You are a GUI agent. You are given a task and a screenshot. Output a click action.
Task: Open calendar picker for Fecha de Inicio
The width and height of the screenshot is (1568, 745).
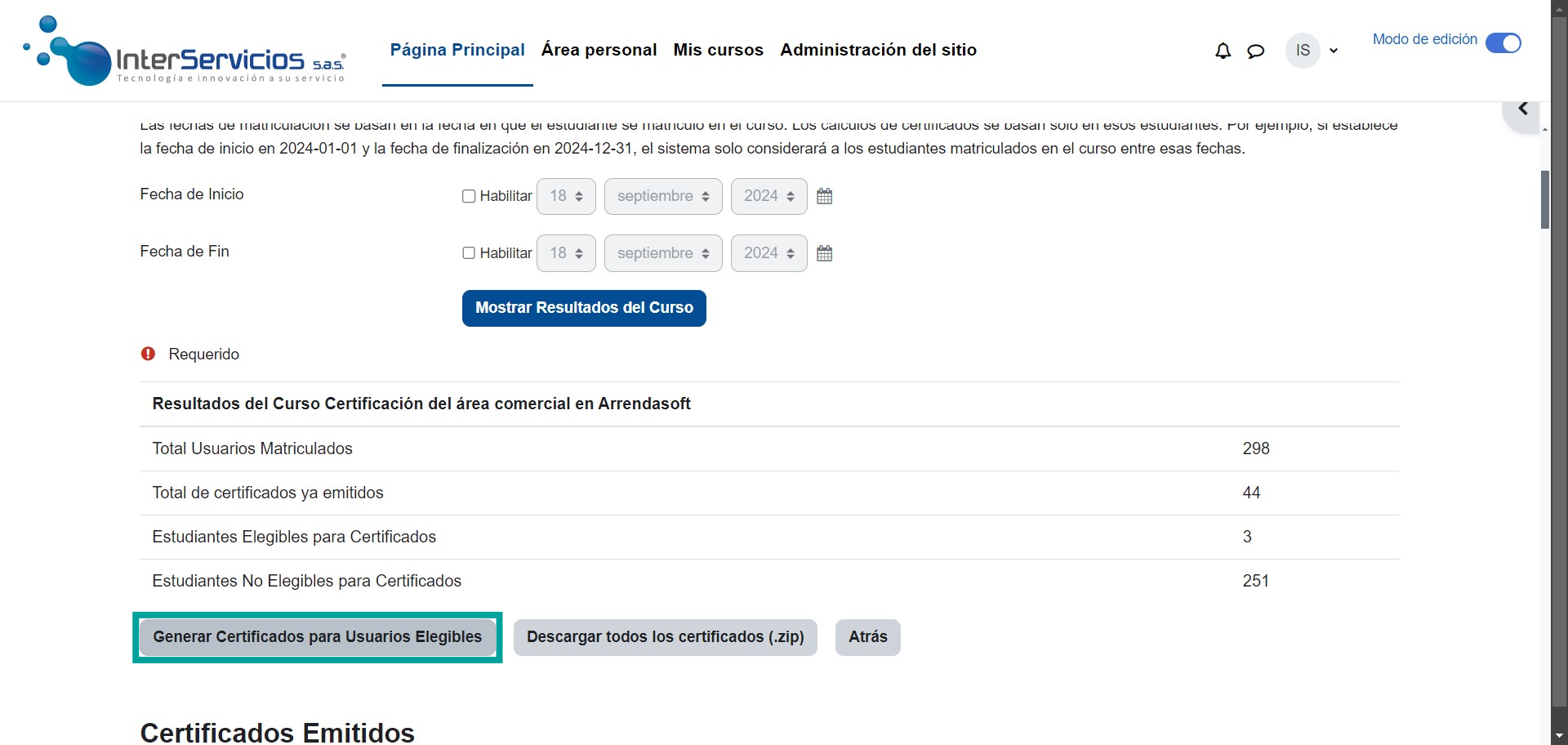824,196
